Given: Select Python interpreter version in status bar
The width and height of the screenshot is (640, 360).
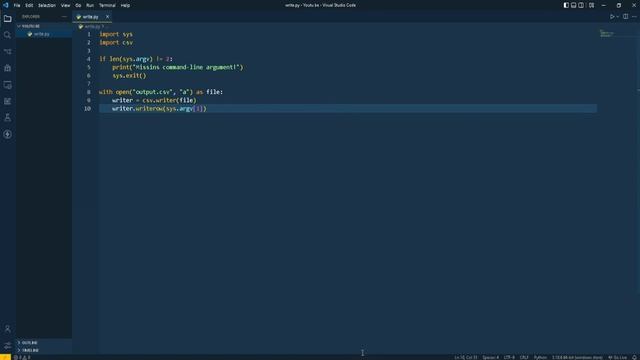Looking at the screenshot, I should coord(577,357).
